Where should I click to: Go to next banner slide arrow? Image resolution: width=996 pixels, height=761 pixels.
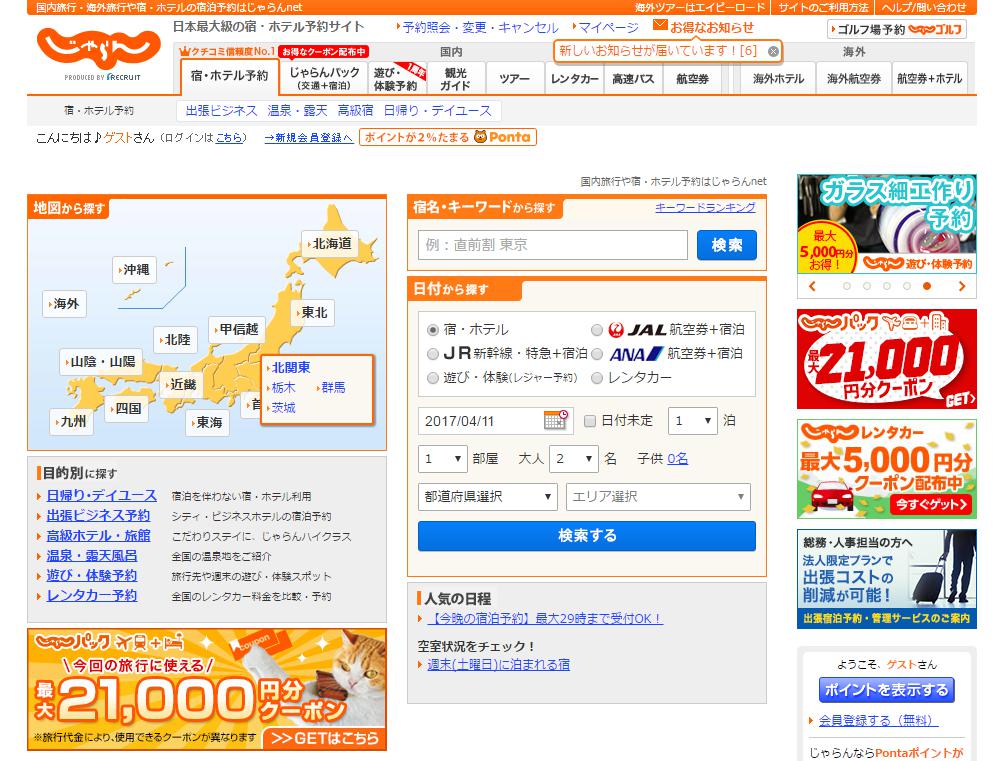962,286
